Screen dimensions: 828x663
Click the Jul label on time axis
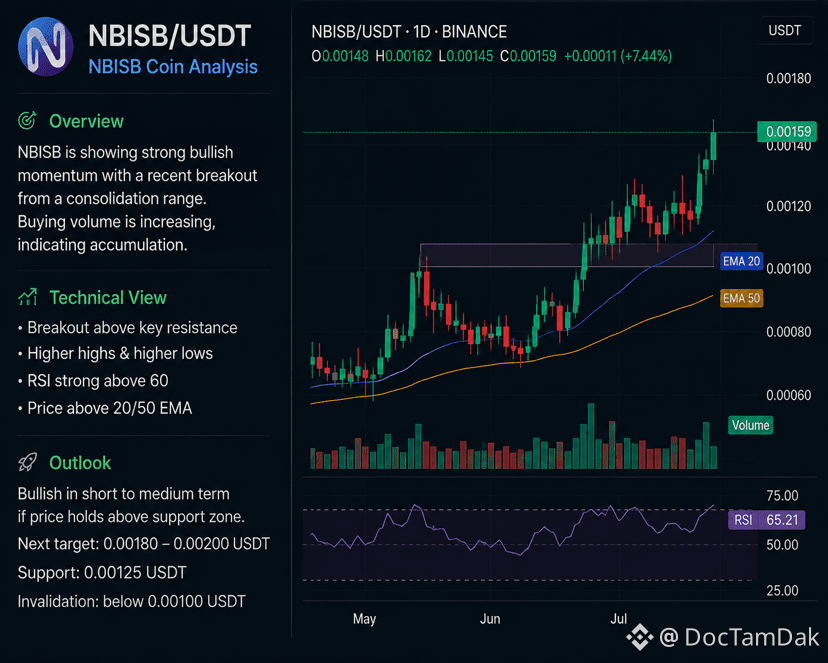coord(618,619)
